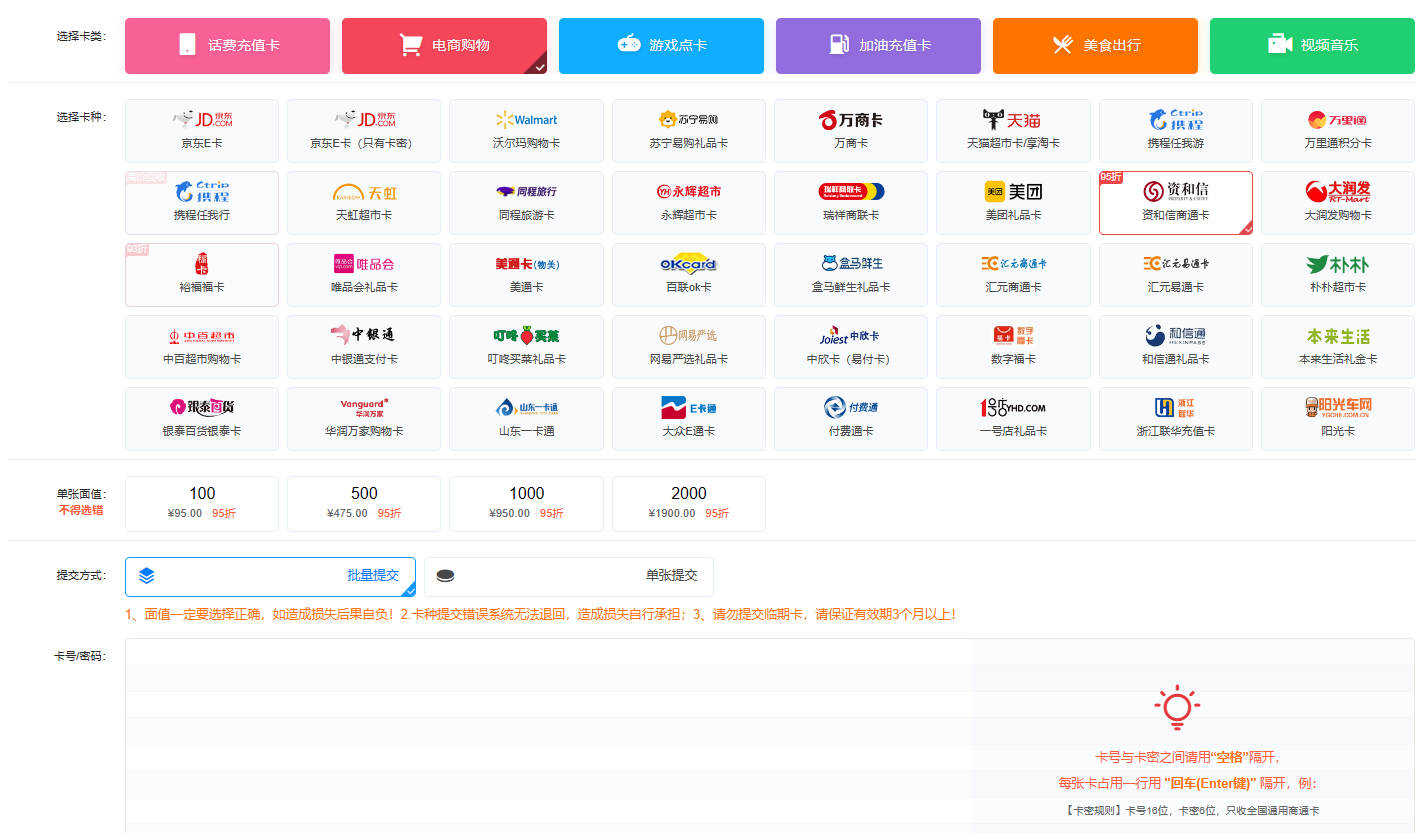Select the 500 face value option
This screenshot has width=1421, height=833.
[364, 504]
